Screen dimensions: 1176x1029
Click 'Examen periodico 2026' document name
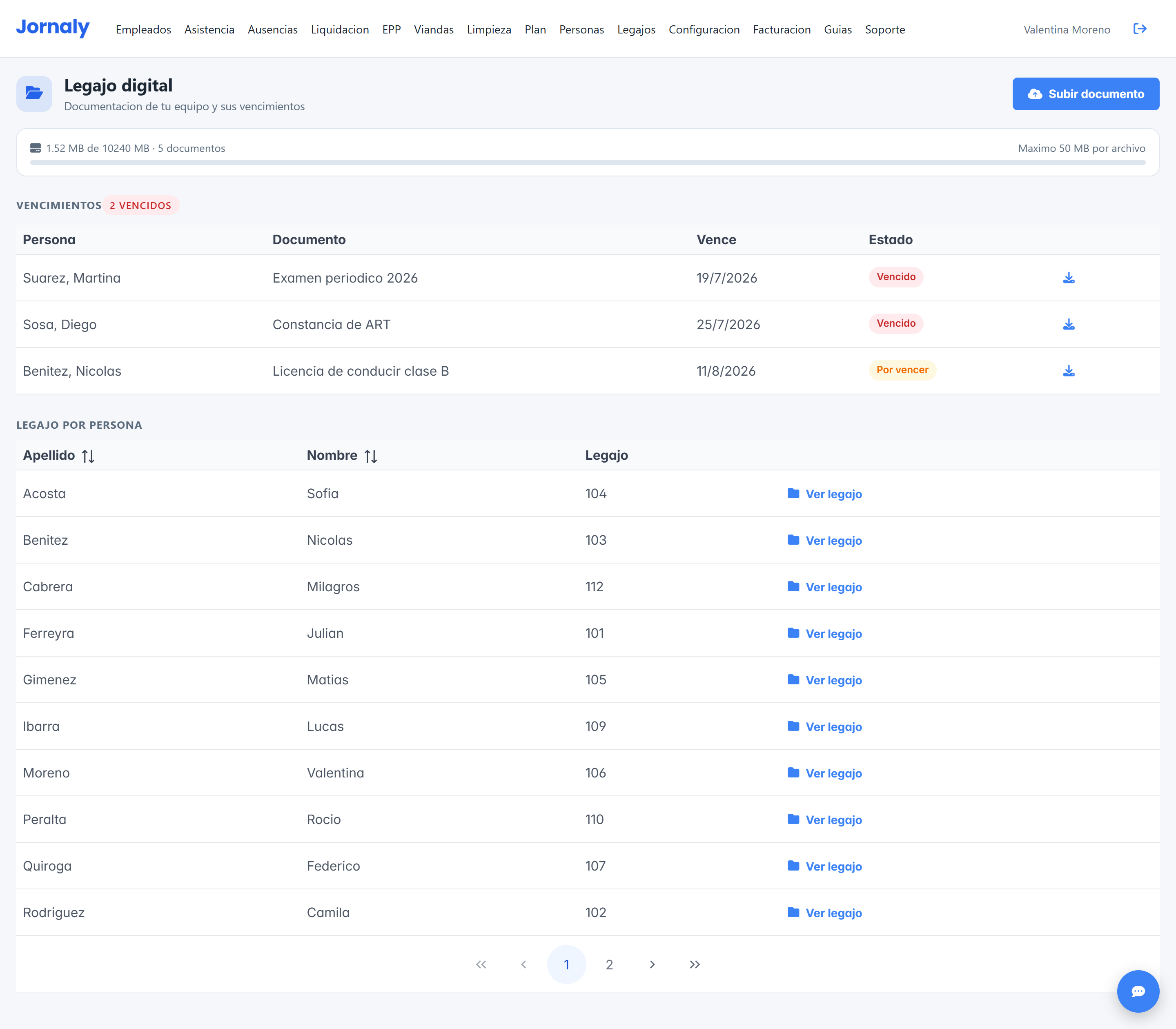click(x=345, y=278)
